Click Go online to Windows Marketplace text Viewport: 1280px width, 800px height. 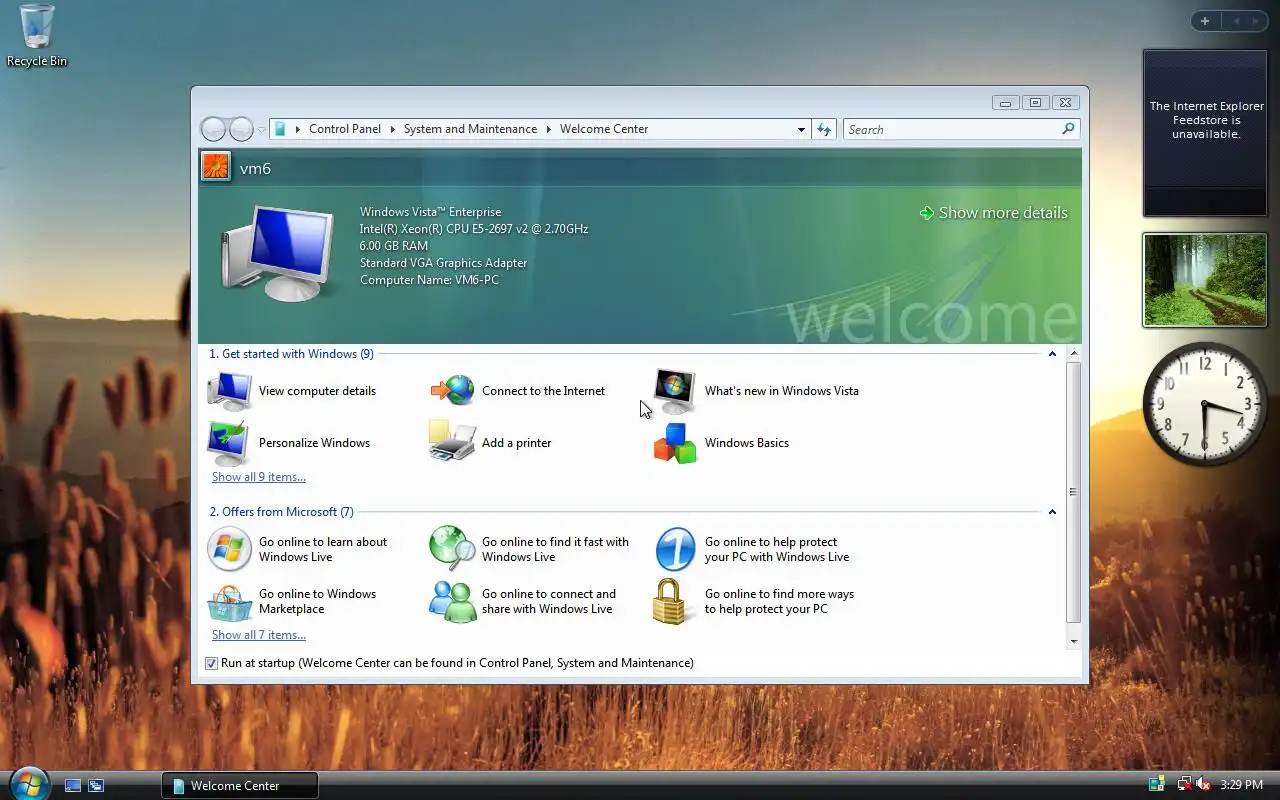point(317,601)
